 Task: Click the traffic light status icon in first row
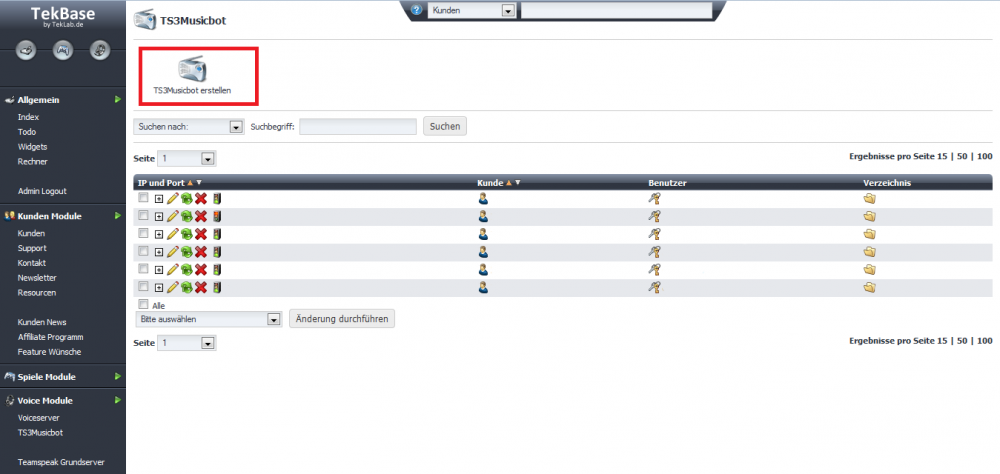pos(217,198)
